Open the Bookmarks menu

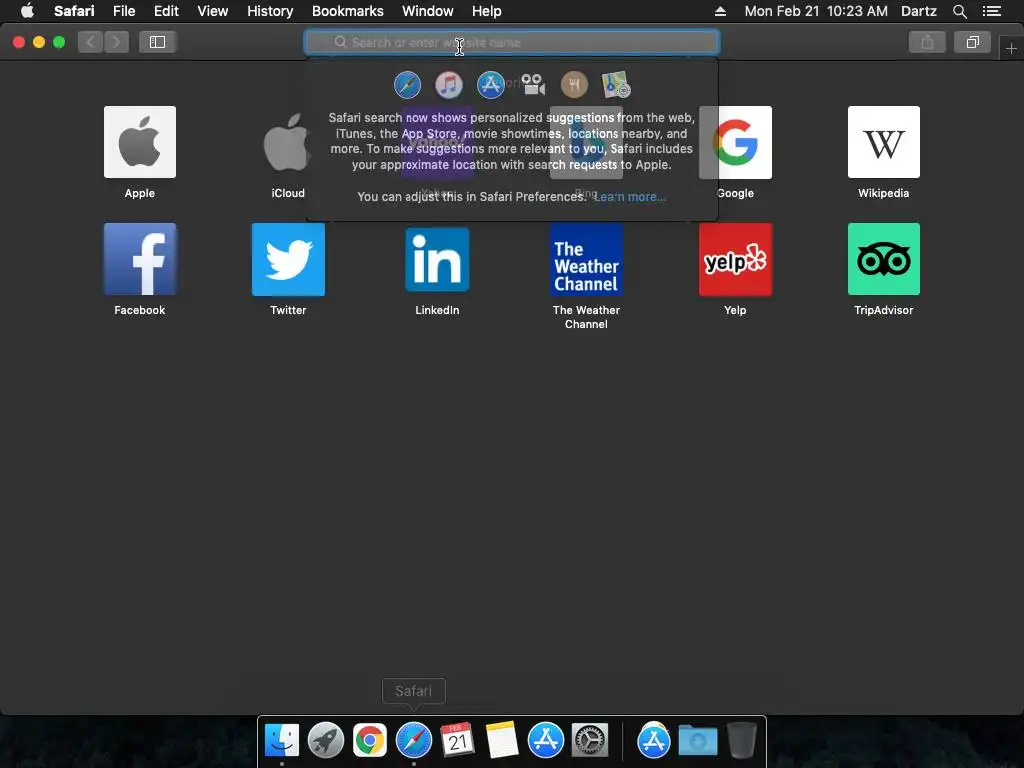point(347,11)
